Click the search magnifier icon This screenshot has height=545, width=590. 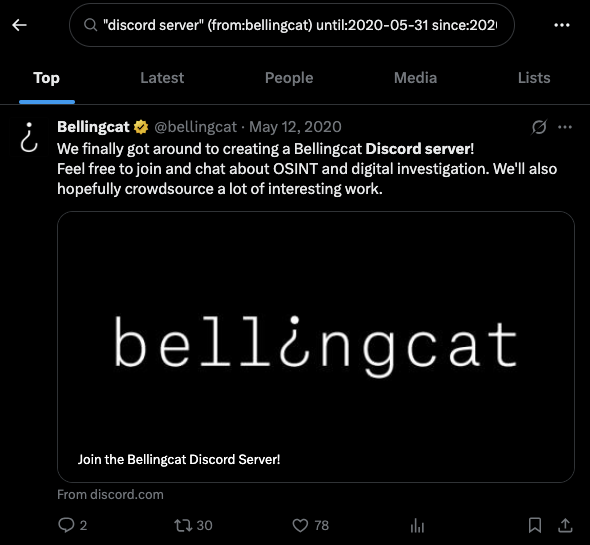(90, 25)
